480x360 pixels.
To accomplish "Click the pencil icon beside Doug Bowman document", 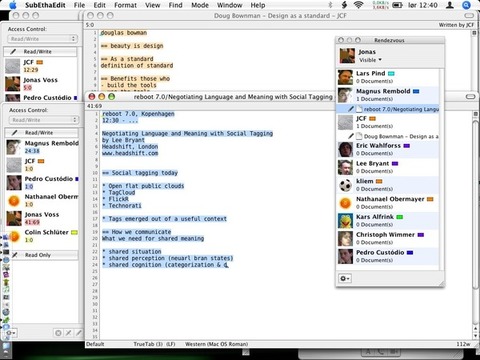I will pyautogui.click(x=351, y=136).
